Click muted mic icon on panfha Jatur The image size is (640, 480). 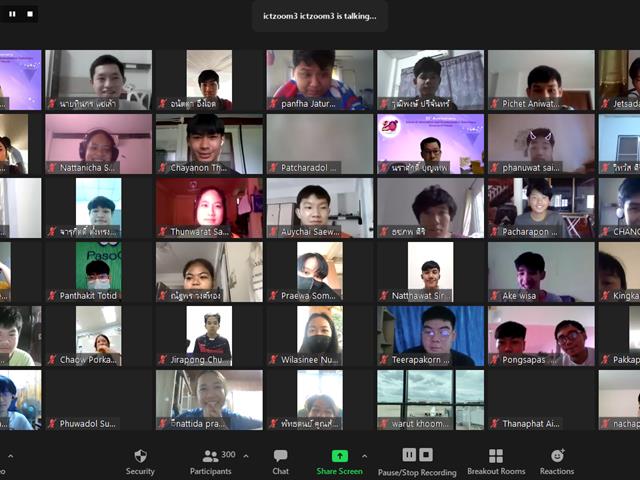tap(273, 104)
